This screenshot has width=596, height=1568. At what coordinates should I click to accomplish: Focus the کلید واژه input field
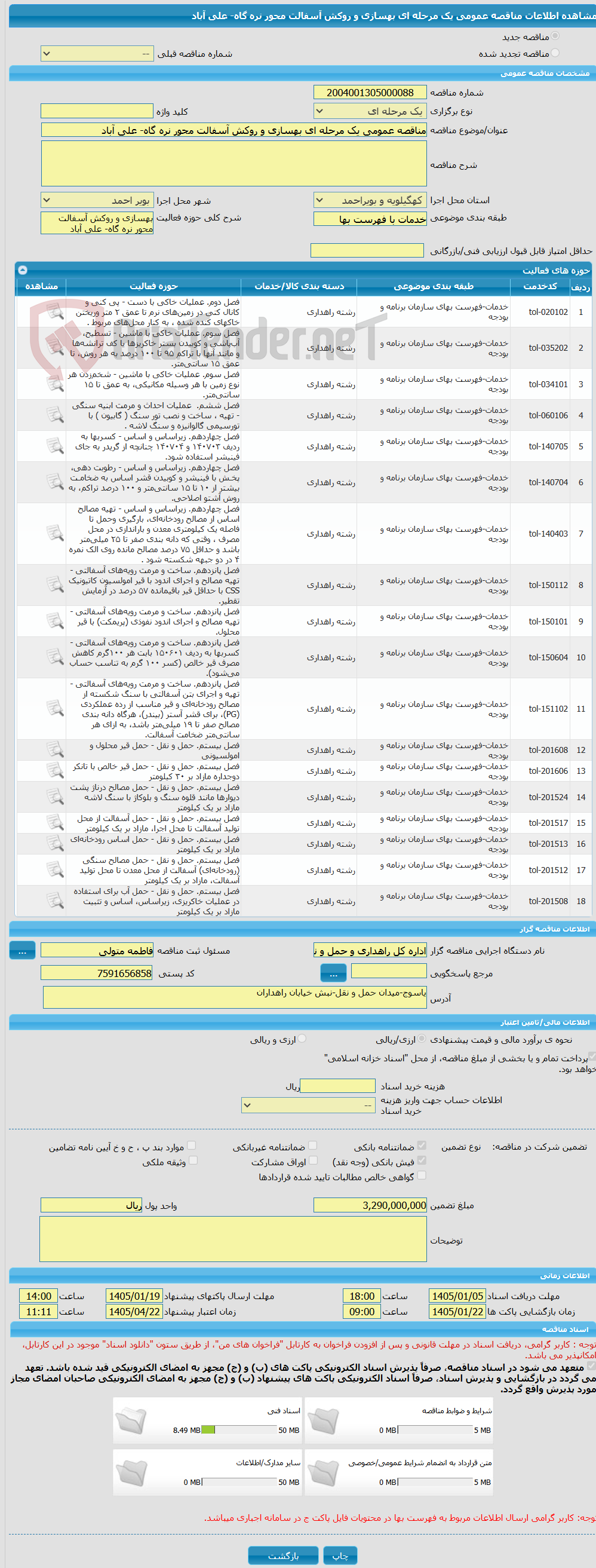(x=97, y=111)
